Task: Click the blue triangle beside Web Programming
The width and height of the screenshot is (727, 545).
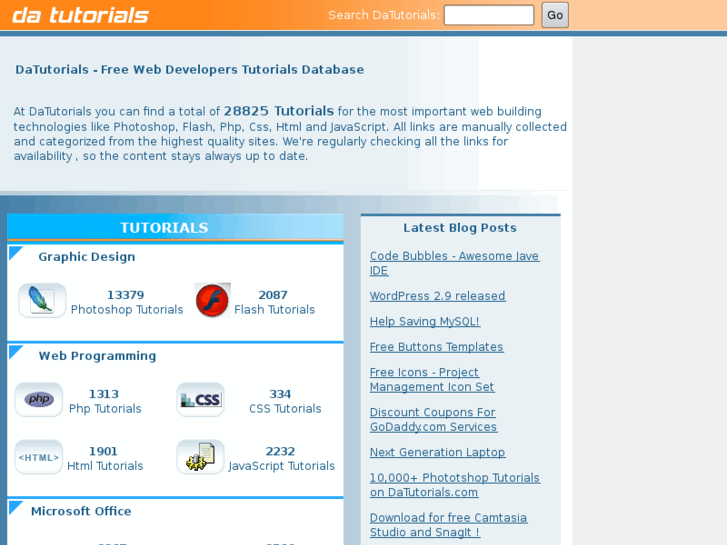Action: click(16, 352)
